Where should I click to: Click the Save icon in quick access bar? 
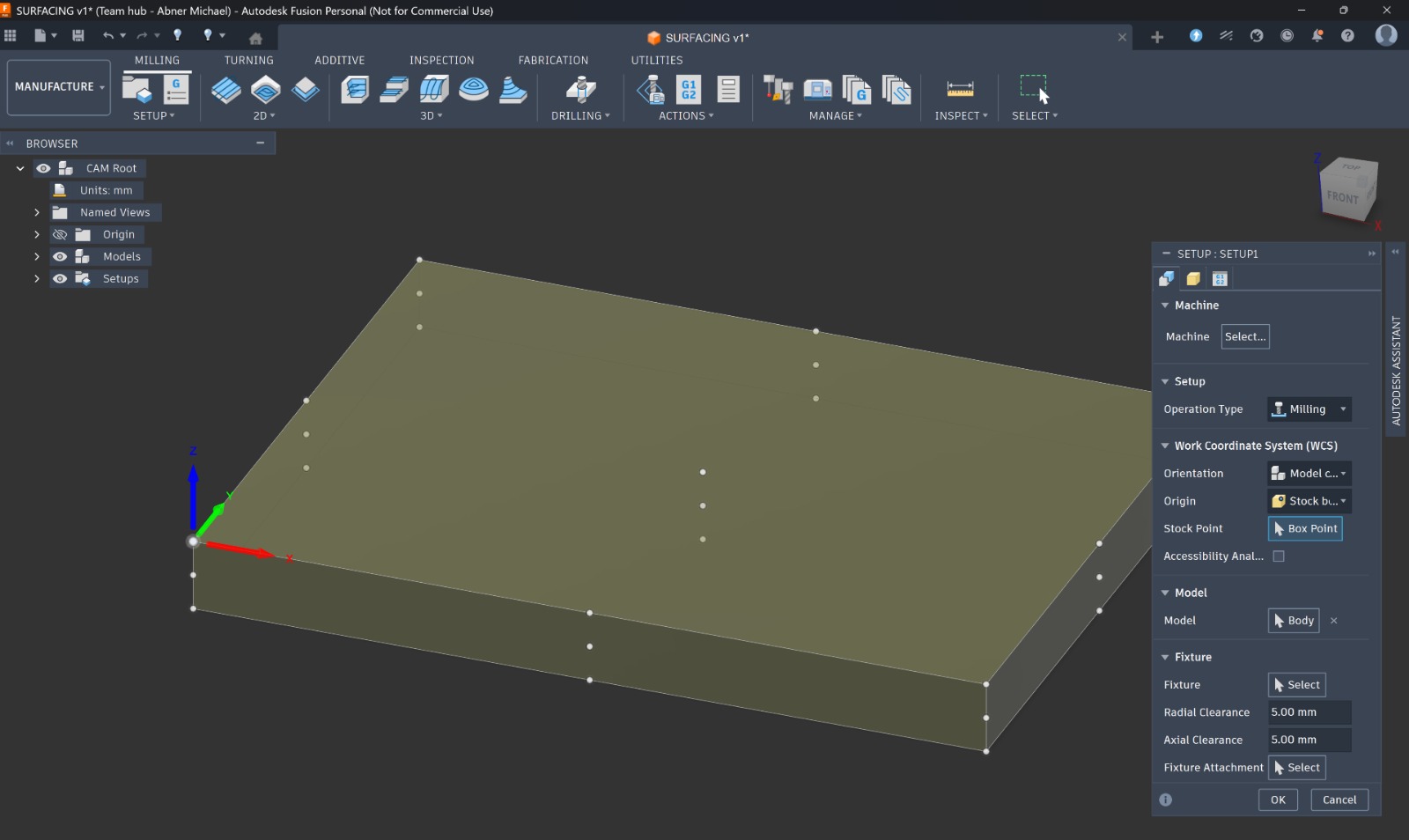click(x=78, y=35)
